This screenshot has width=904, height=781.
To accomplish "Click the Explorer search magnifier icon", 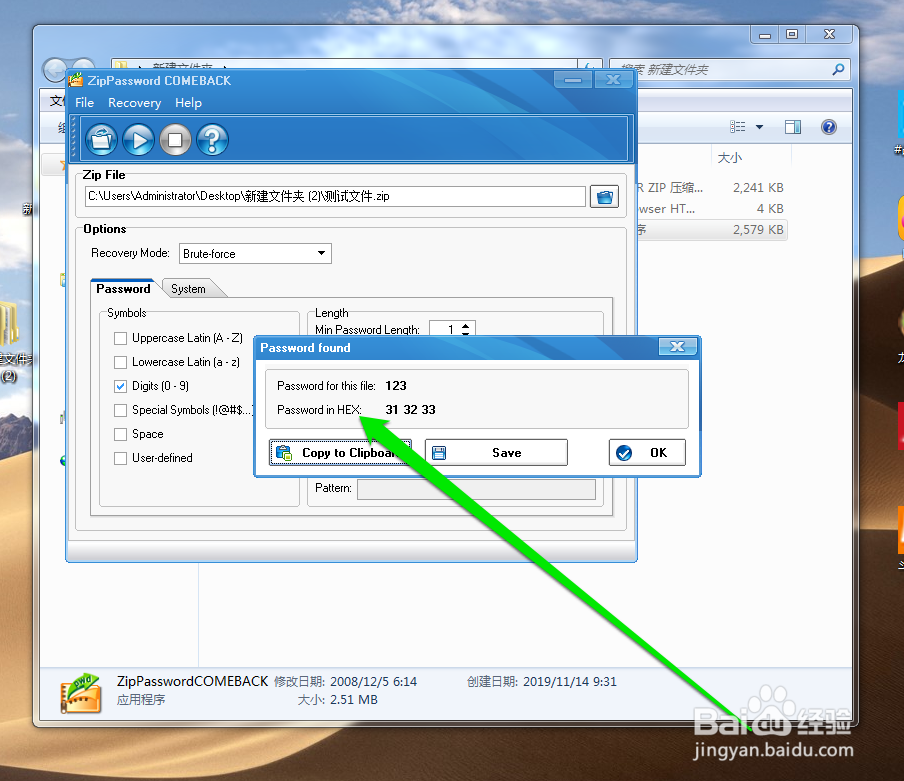I will tap(838, 70).
